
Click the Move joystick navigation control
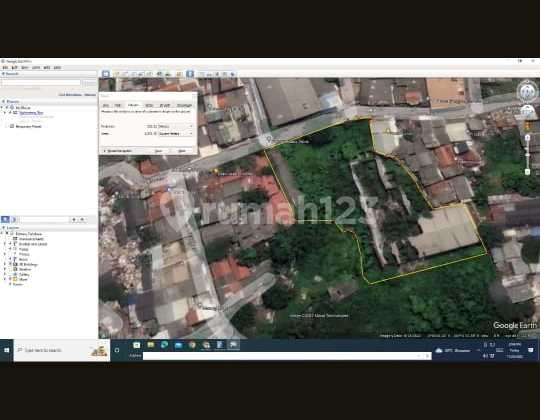coord(527,112)
